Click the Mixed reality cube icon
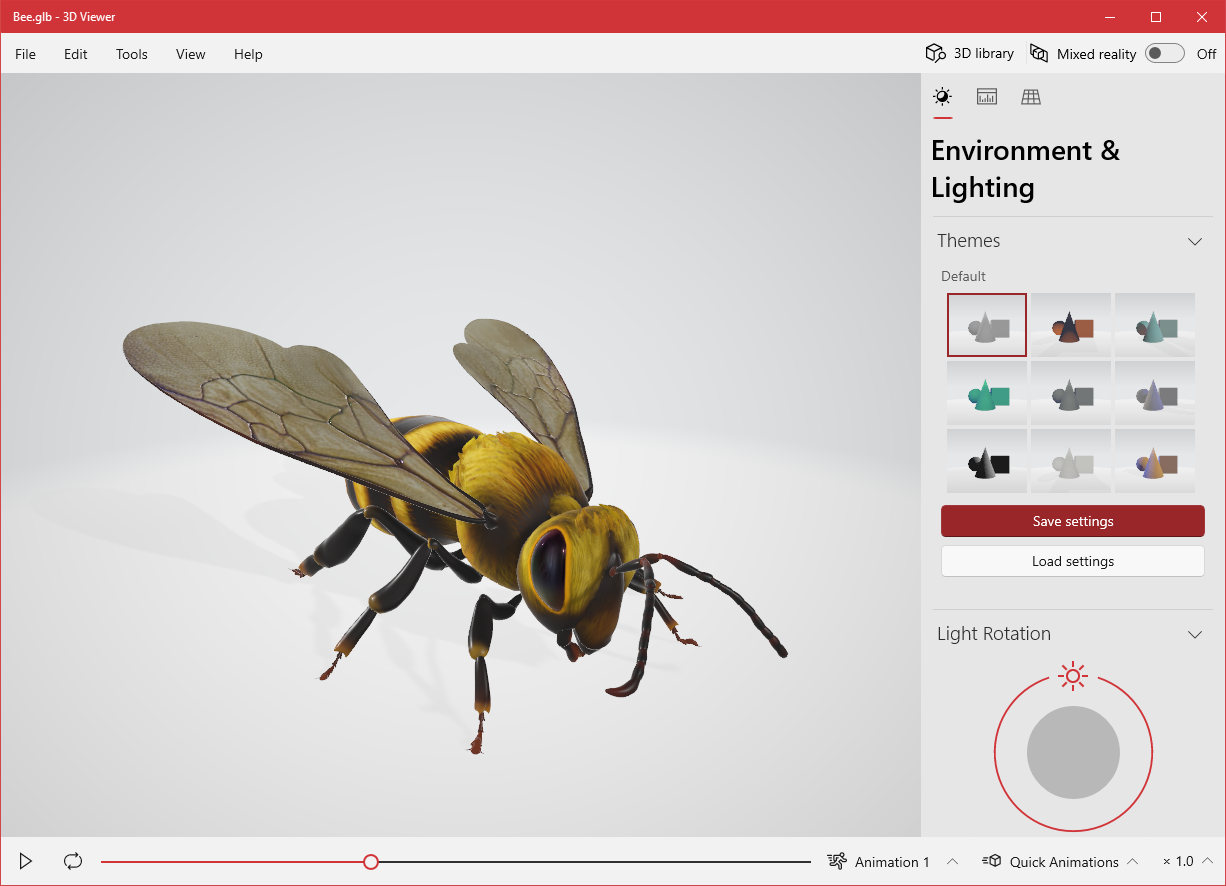The image size is (1226, 886). pos(1039,54)
